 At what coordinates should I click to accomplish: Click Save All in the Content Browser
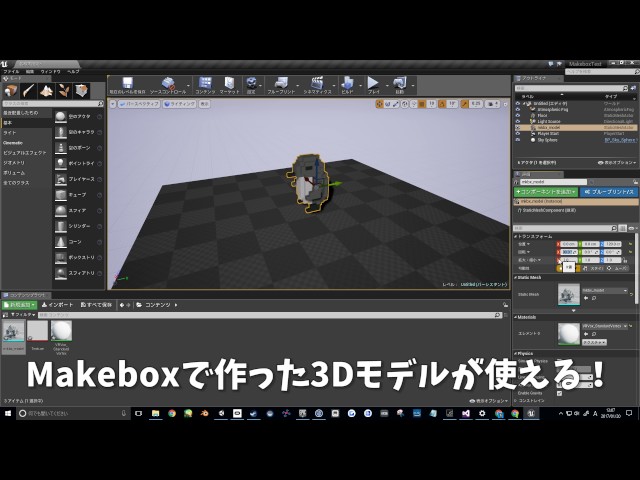[x=96, y=305]
